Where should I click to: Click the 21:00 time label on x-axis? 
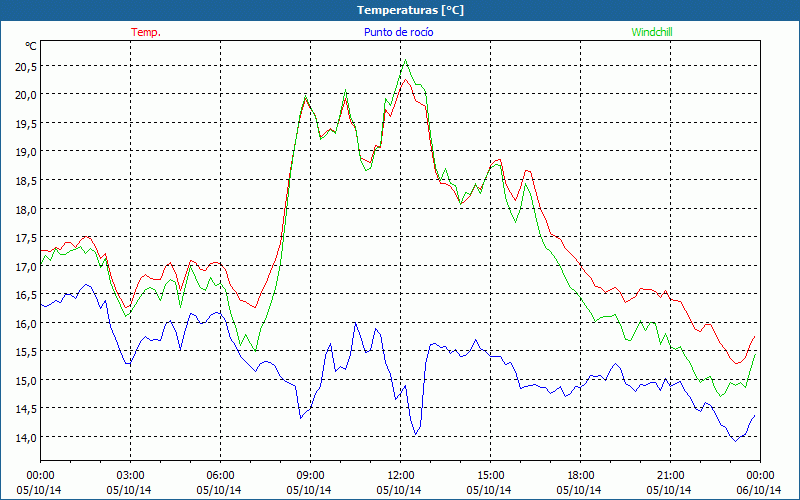670,475
